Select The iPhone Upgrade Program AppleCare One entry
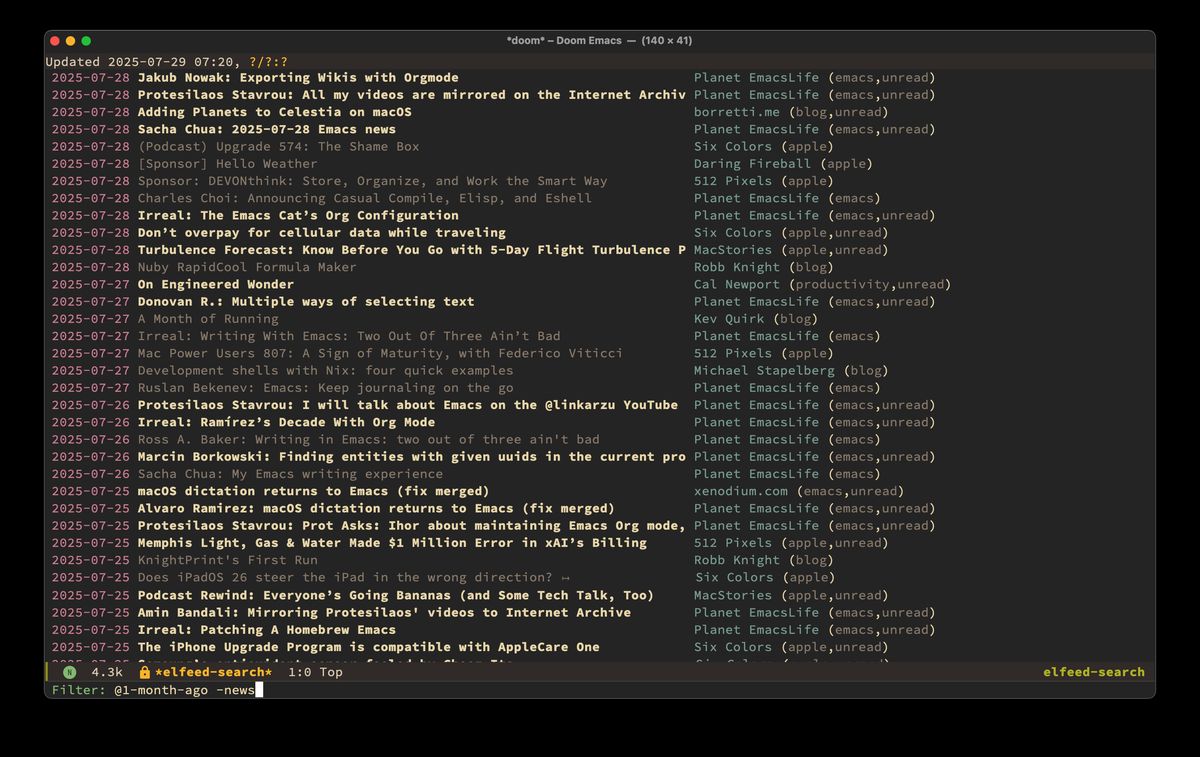This screenshot has height=757, width=1200. click(368, 646)
